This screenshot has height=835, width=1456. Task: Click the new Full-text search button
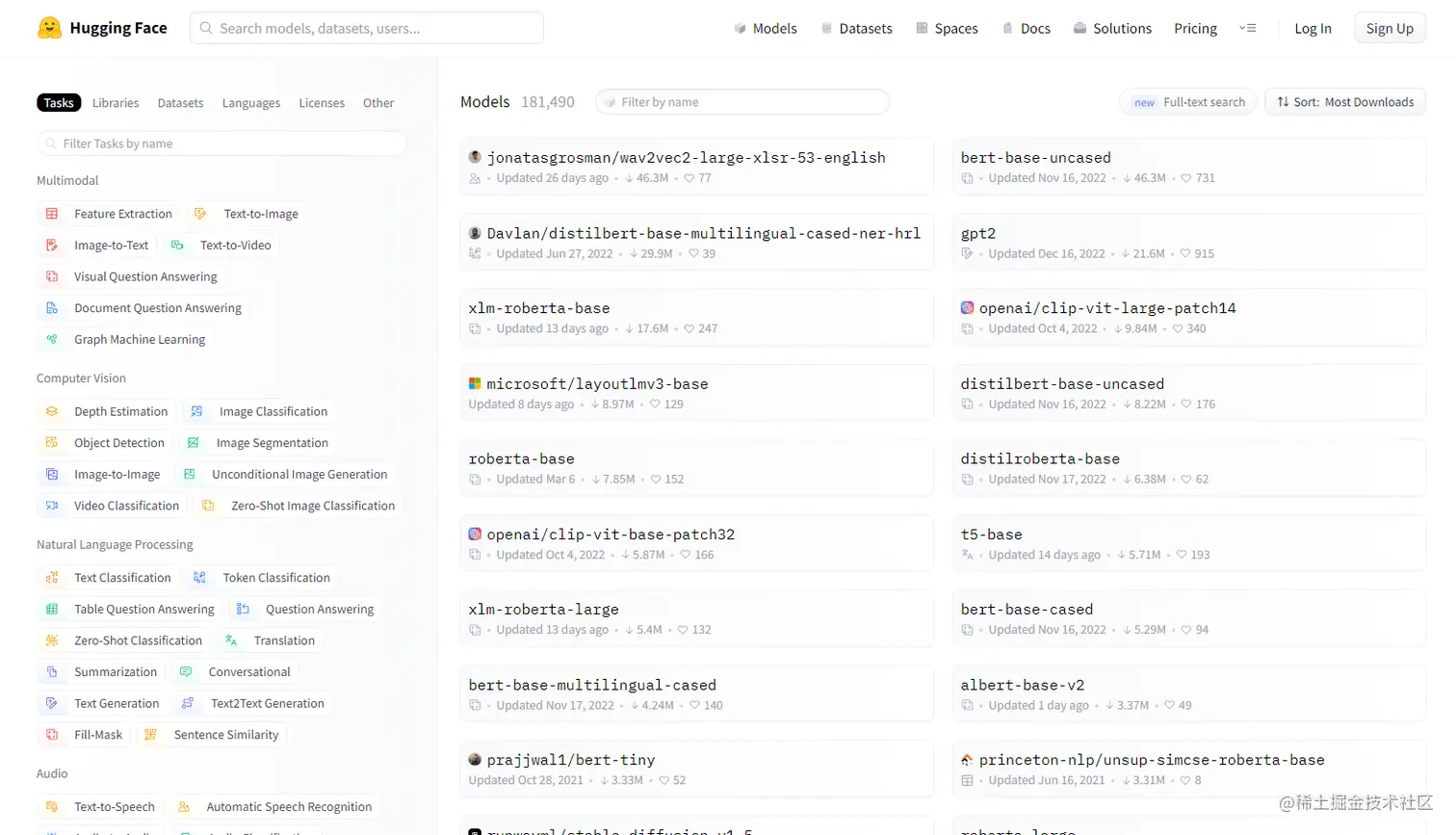pos(1188,102)
